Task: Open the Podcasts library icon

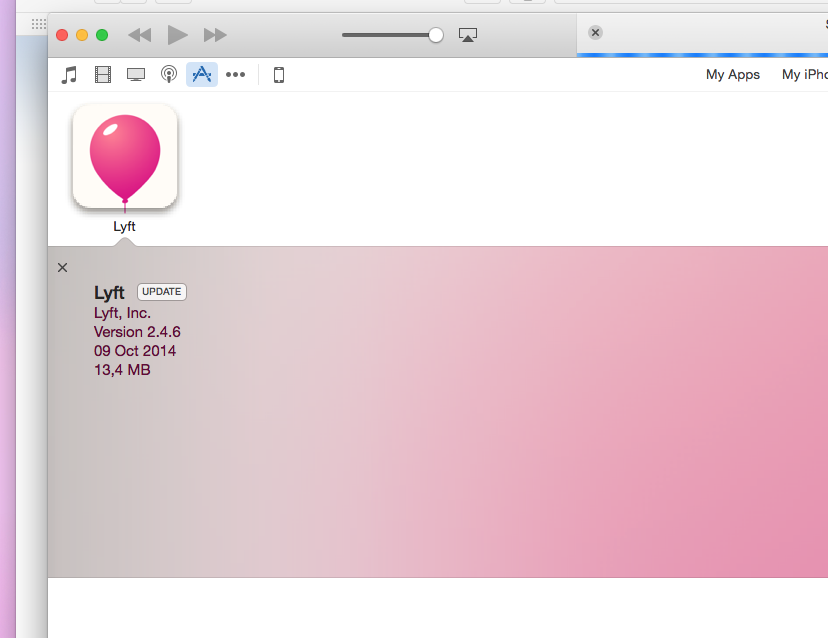Action: pyautogui.click(x=169, y=74)
